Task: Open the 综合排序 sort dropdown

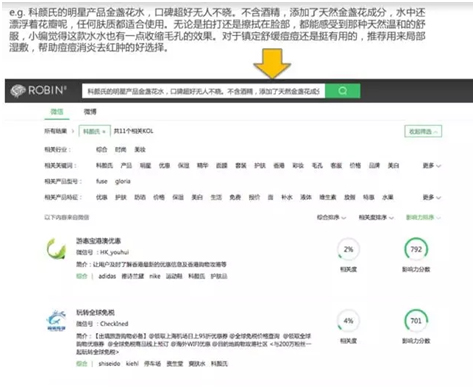Action: pyautogui.click(x=331, y=217)
